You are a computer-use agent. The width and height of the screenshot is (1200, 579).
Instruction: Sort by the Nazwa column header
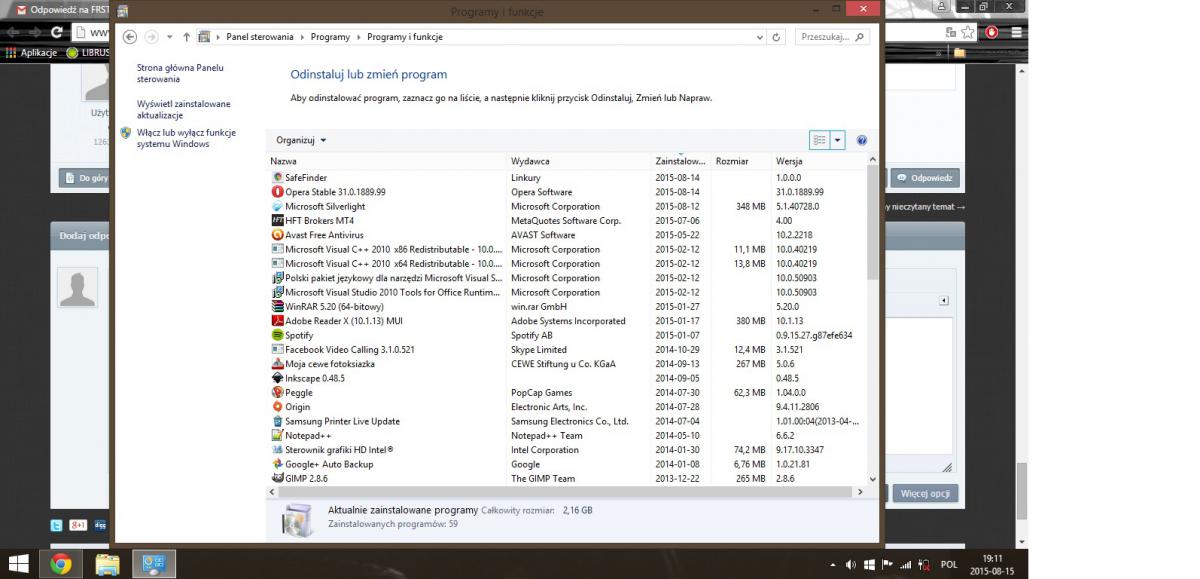[388, 161]
